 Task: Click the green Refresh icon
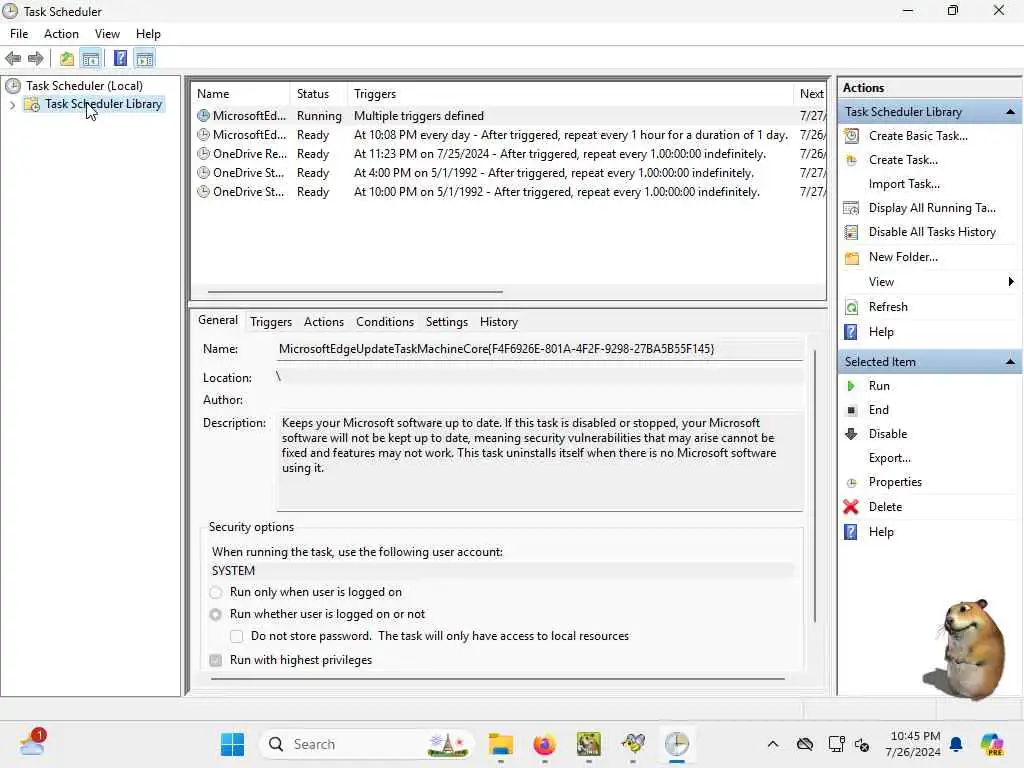click(x=852, y=307)
